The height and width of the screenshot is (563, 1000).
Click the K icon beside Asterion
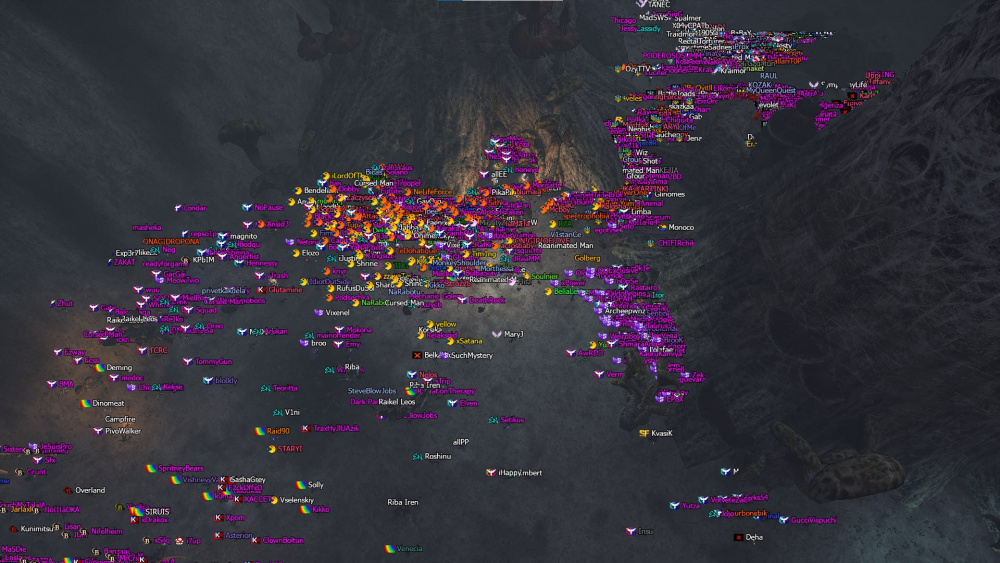click(218, 536)
